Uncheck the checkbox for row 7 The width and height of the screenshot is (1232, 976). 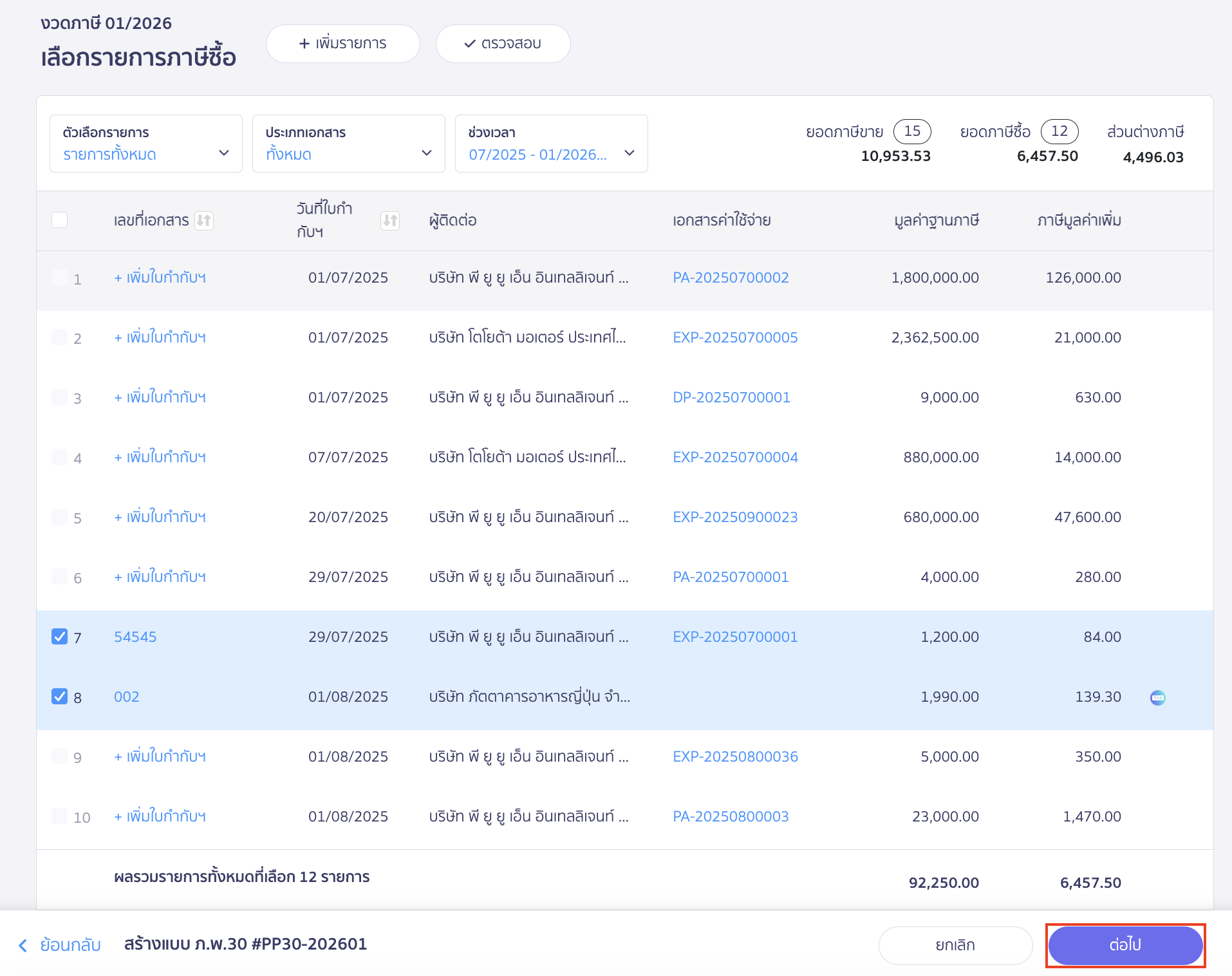pyautogui.click(x=60, y=637)
